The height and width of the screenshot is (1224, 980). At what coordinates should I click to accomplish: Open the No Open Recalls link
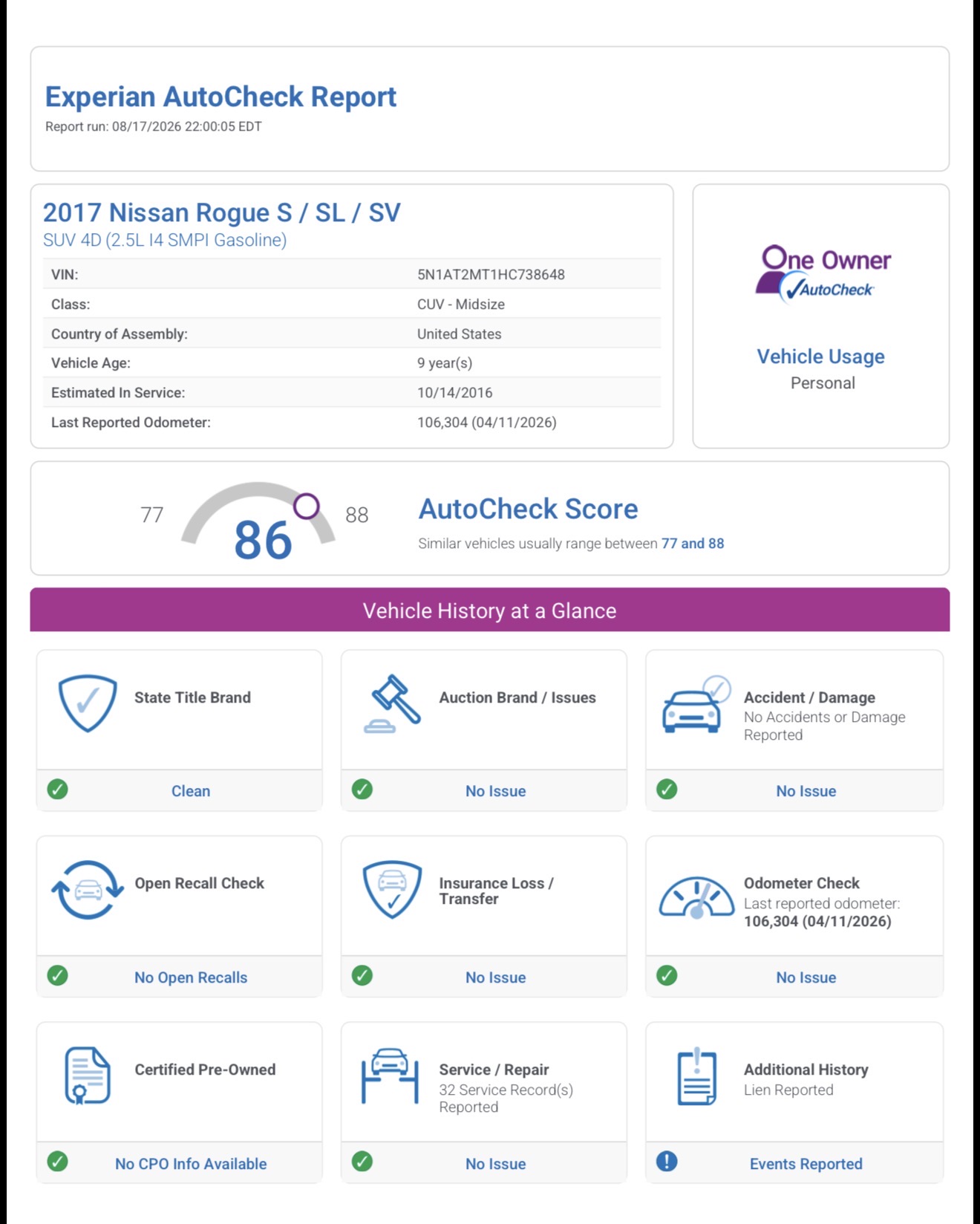pyautogui.click(x=191, y=977)
